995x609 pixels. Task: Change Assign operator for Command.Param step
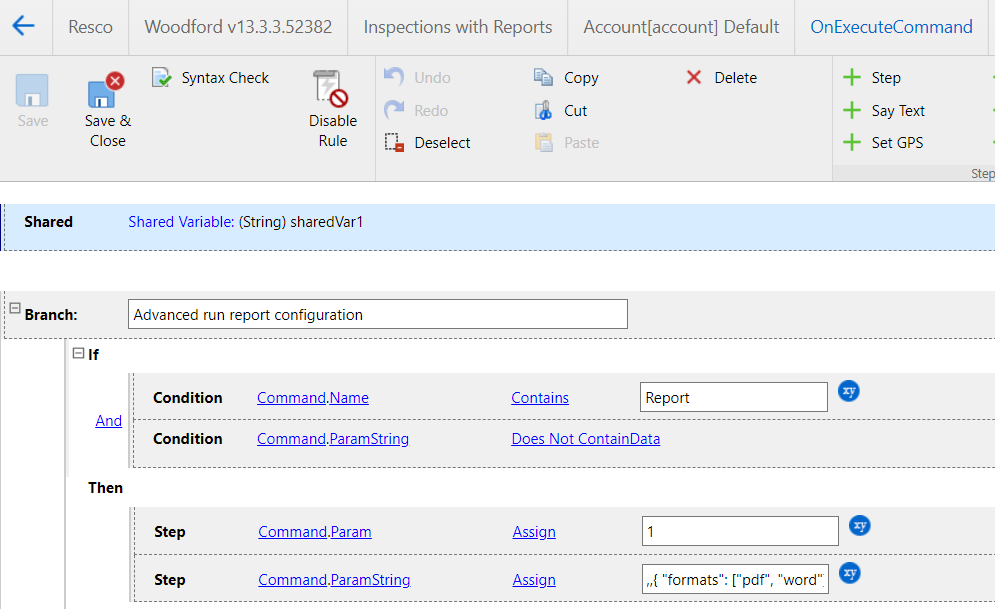click(x=534, y=532)
